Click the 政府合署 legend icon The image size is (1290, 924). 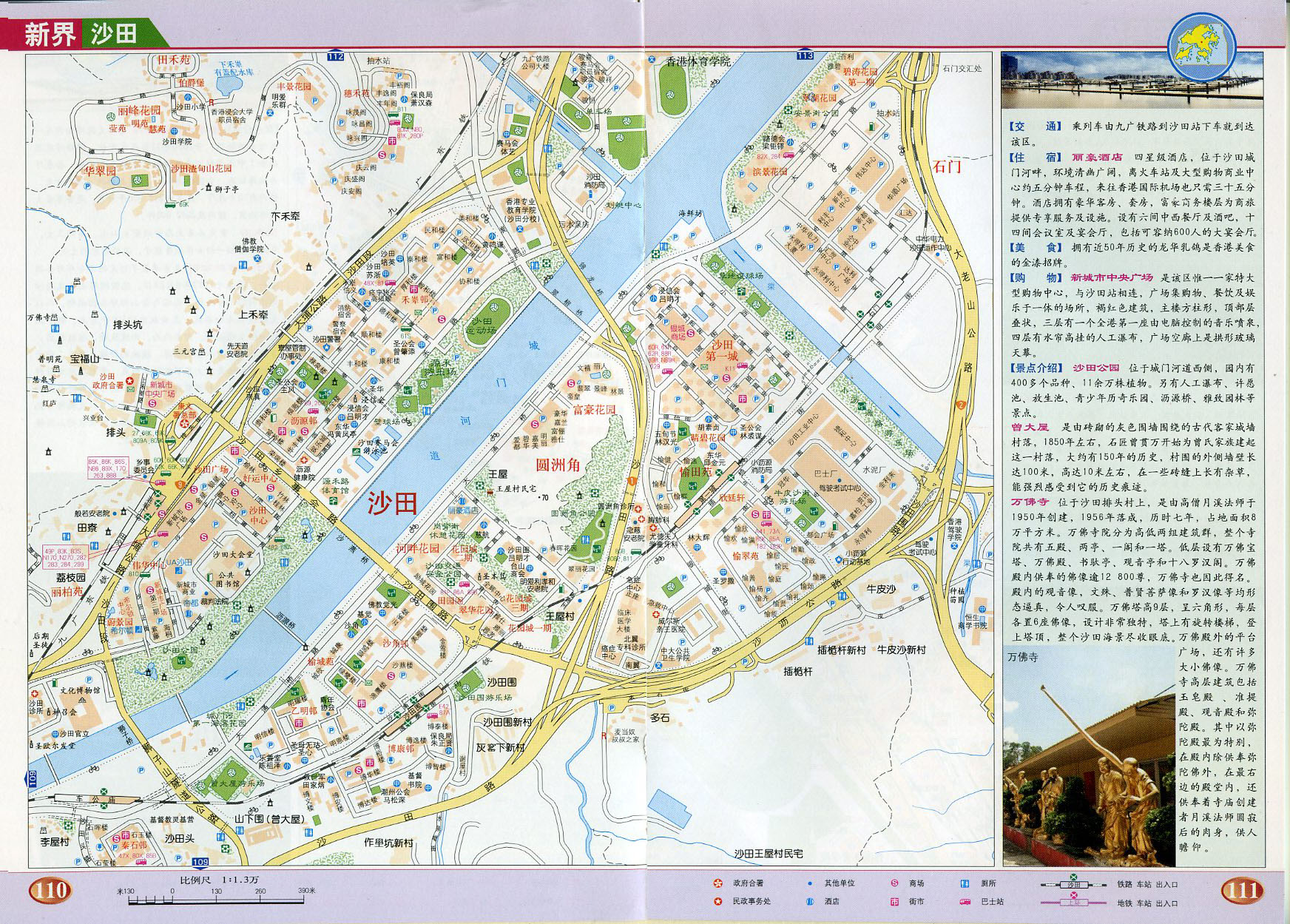716,883
